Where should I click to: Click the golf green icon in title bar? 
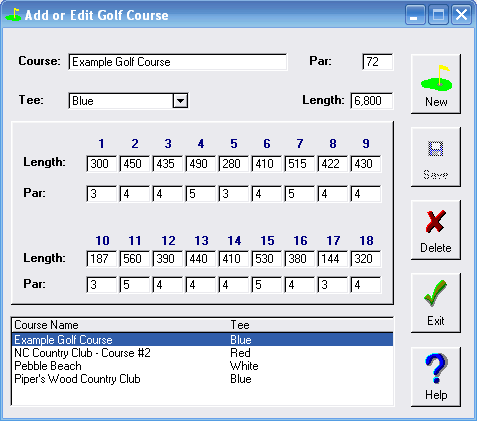coord(14,15)
